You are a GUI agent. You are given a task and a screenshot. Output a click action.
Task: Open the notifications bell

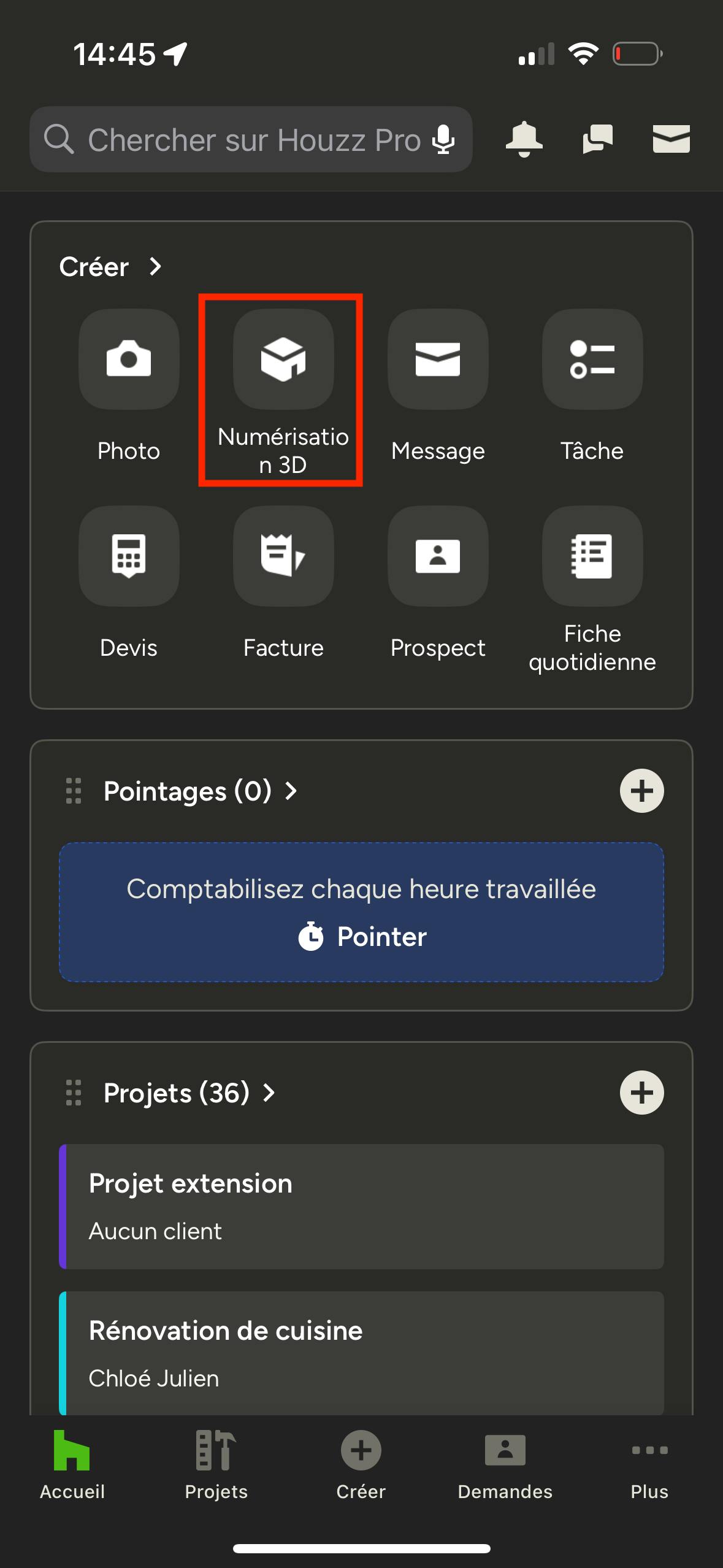tap(524, 139)
